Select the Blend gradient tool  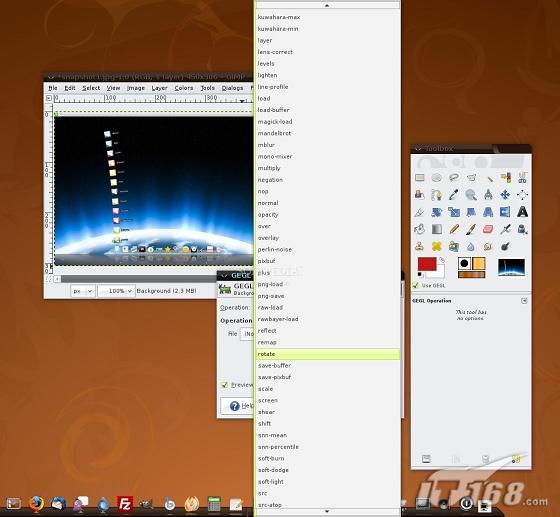click(x=436, y=229)
